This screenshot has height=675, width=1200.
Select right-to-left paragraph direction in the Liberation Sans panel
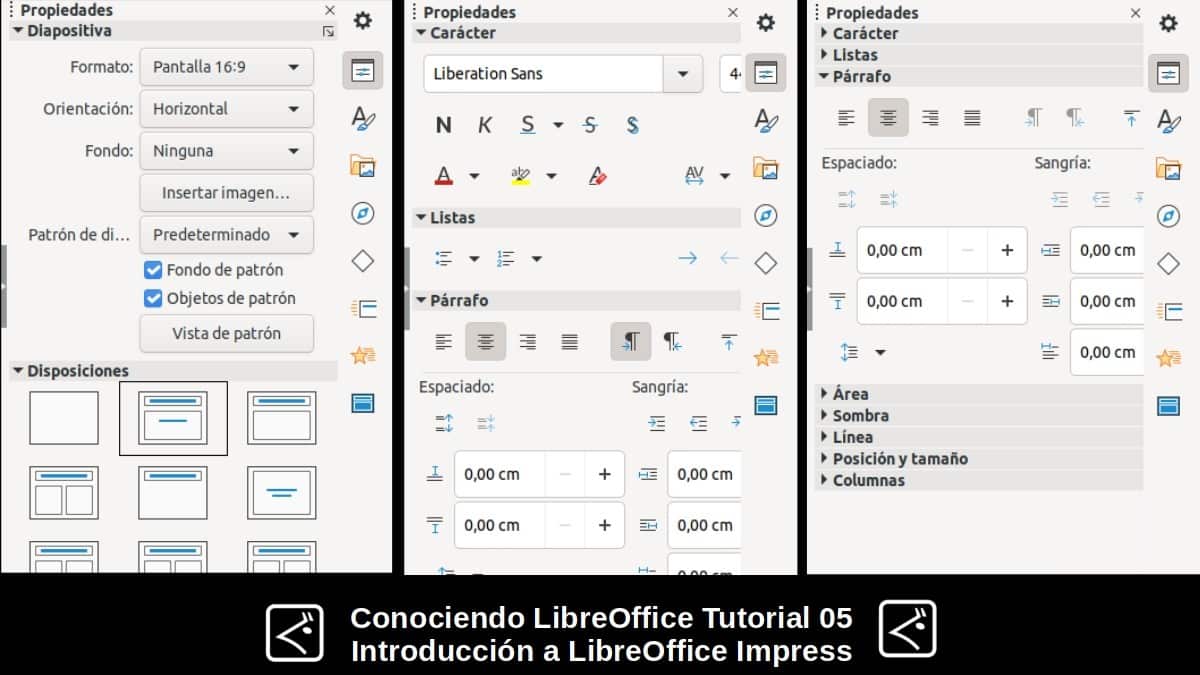672,342
